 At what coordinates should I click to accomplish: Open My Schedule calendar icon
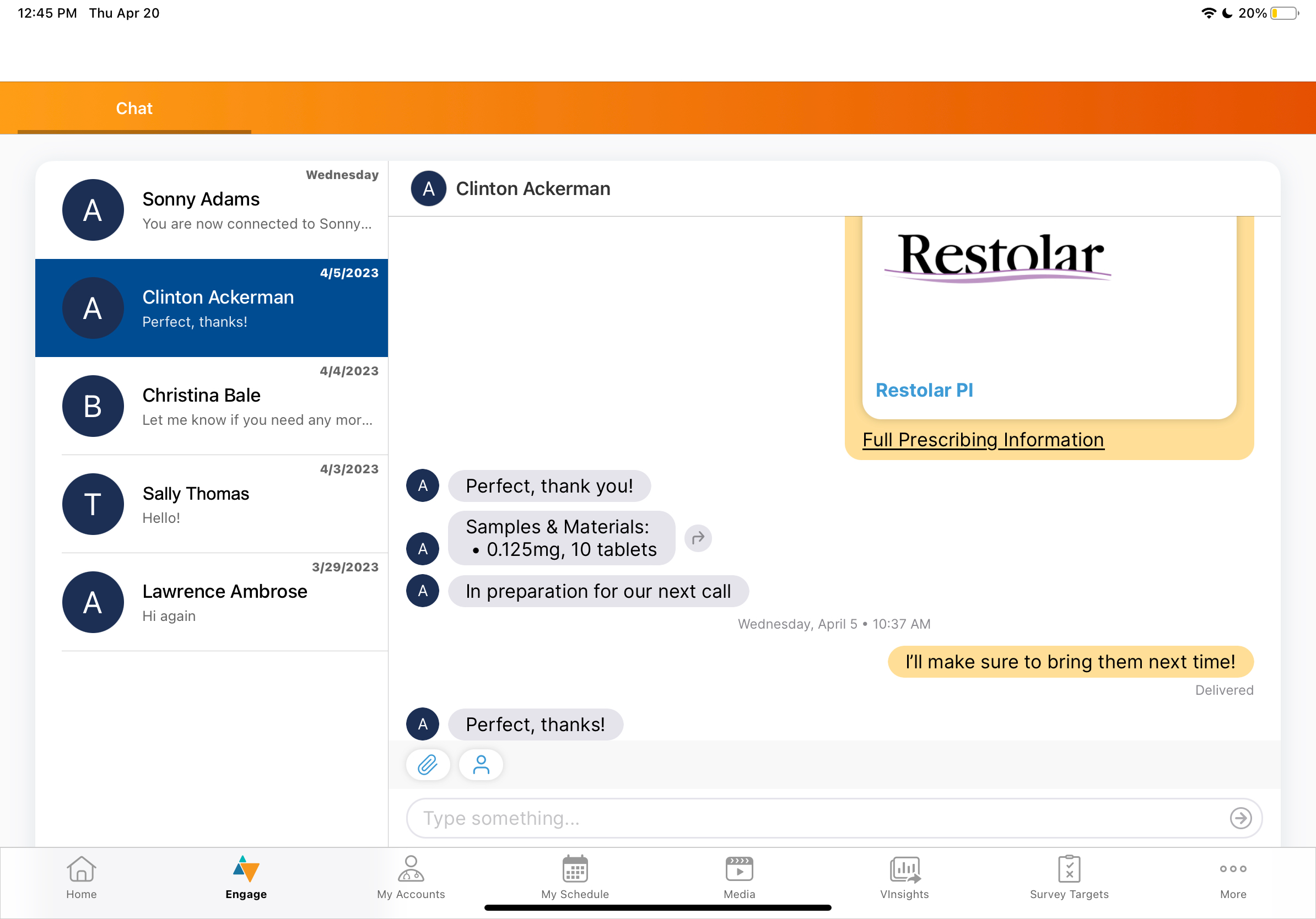tap(575, 877)
